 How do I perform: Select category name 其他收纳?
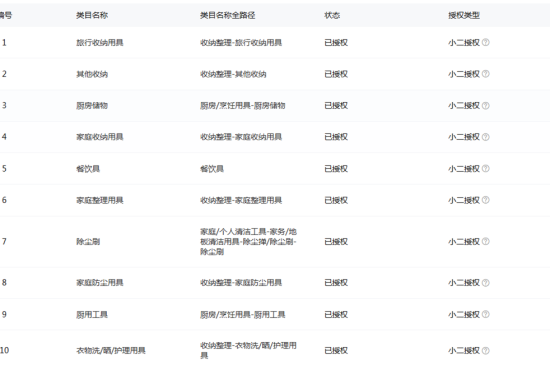tap(92, 74)
